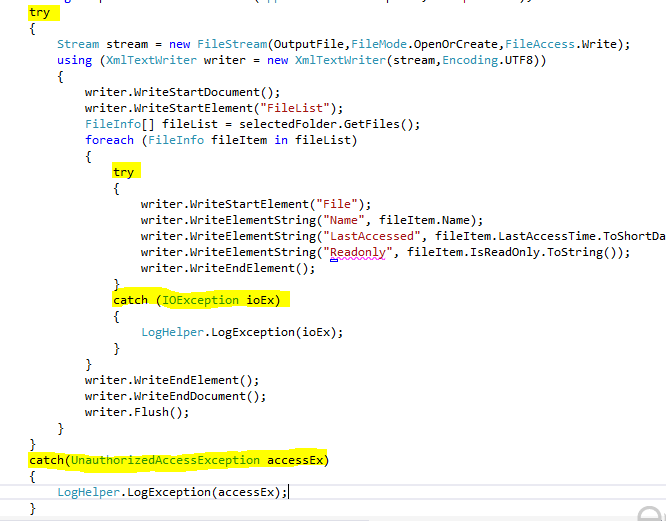
Task: Click the squiggly-underlined "Readonly" string
Action: (x=358, y=253)
